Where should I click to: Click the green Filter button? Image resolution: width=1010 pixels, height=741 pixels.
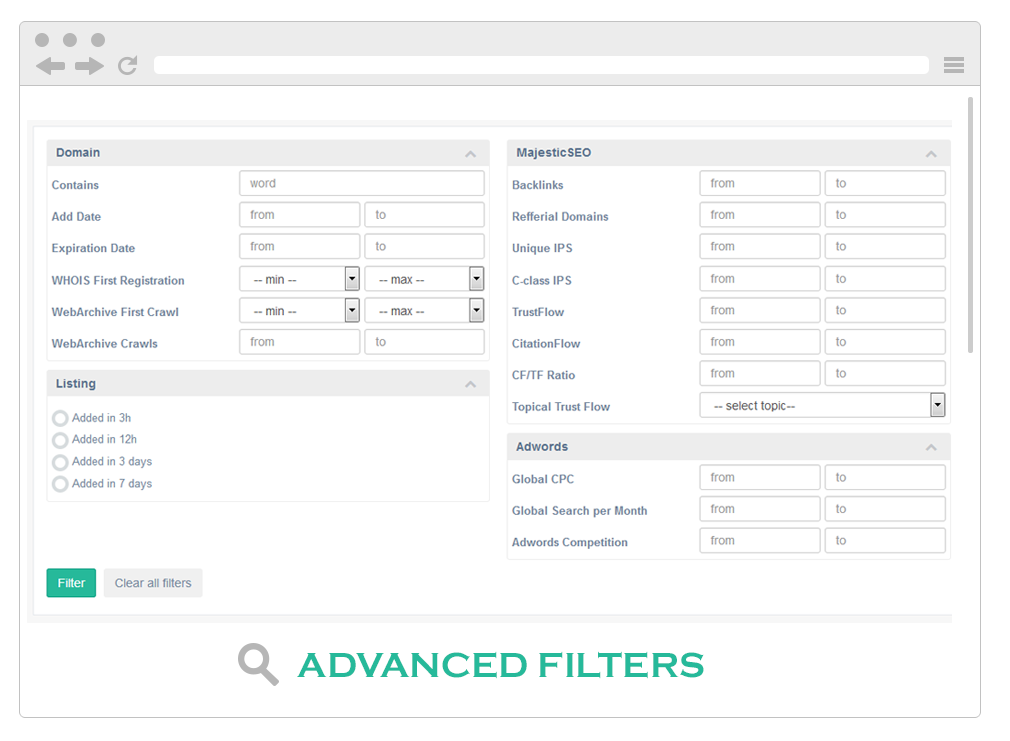click(71, 582)
